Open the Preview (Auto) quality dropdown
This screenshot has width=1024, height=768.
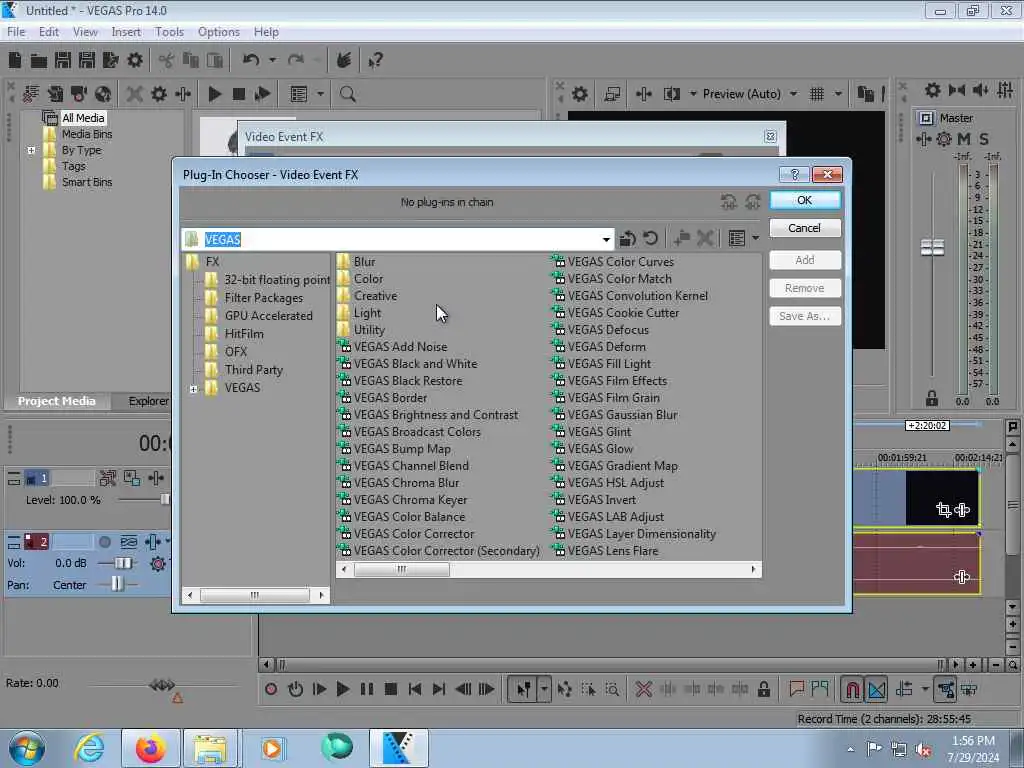[x=793, y=94]
